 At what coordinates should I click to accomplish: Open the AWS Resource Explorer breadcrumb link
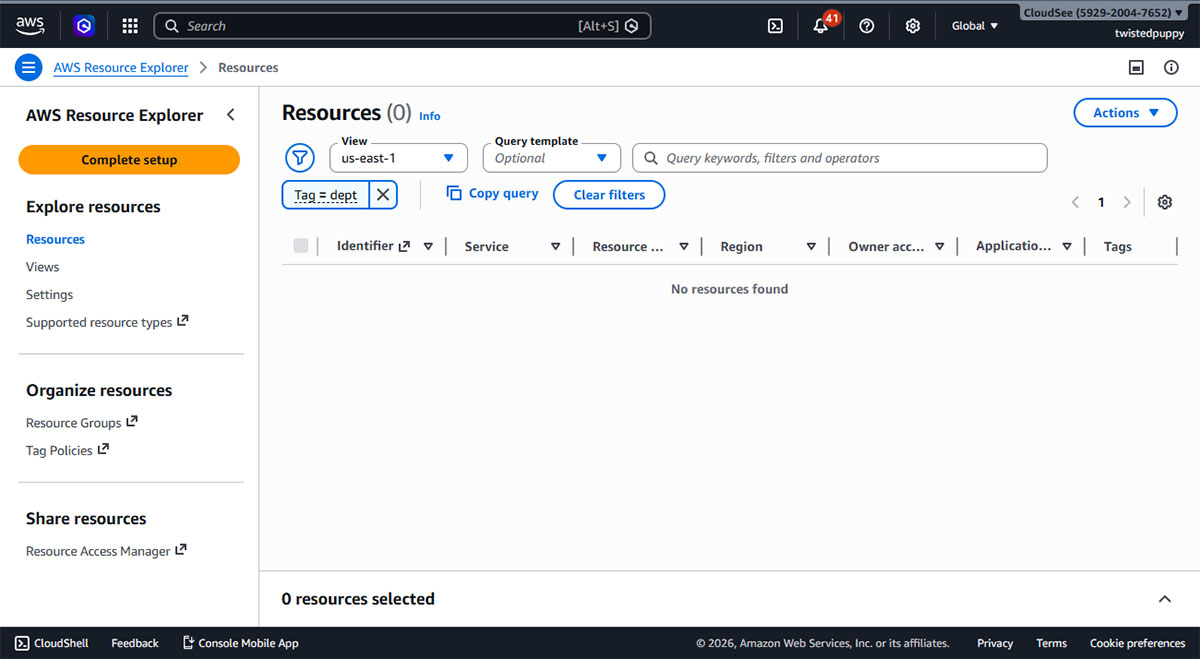121,68
